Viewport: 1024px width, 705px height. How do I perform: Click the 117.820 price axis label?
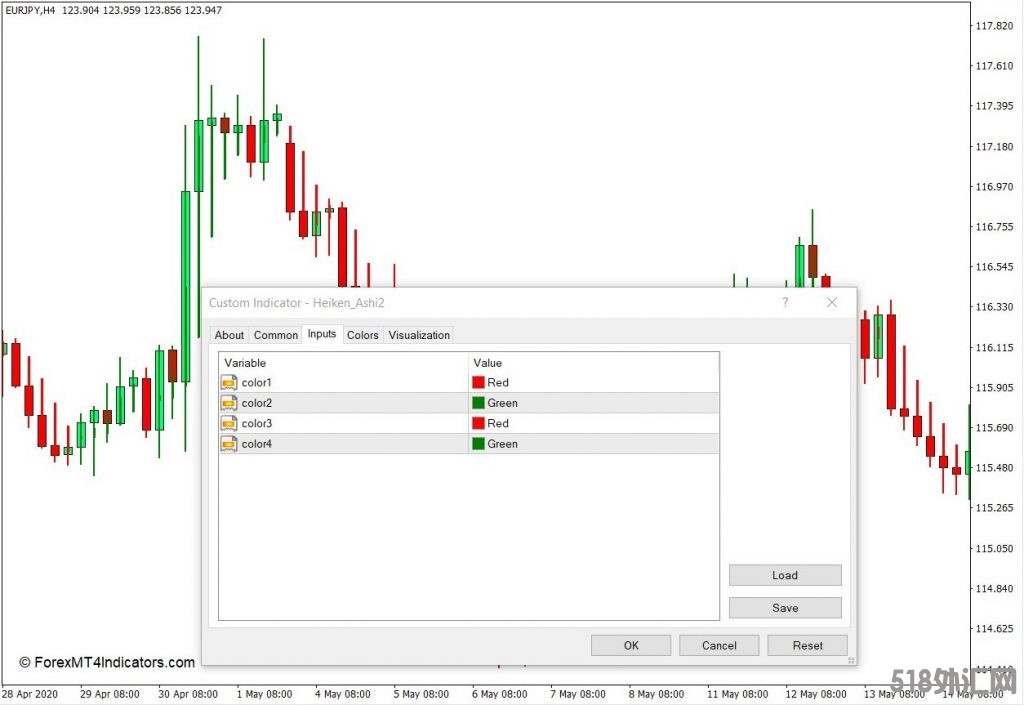coord(995,25)
